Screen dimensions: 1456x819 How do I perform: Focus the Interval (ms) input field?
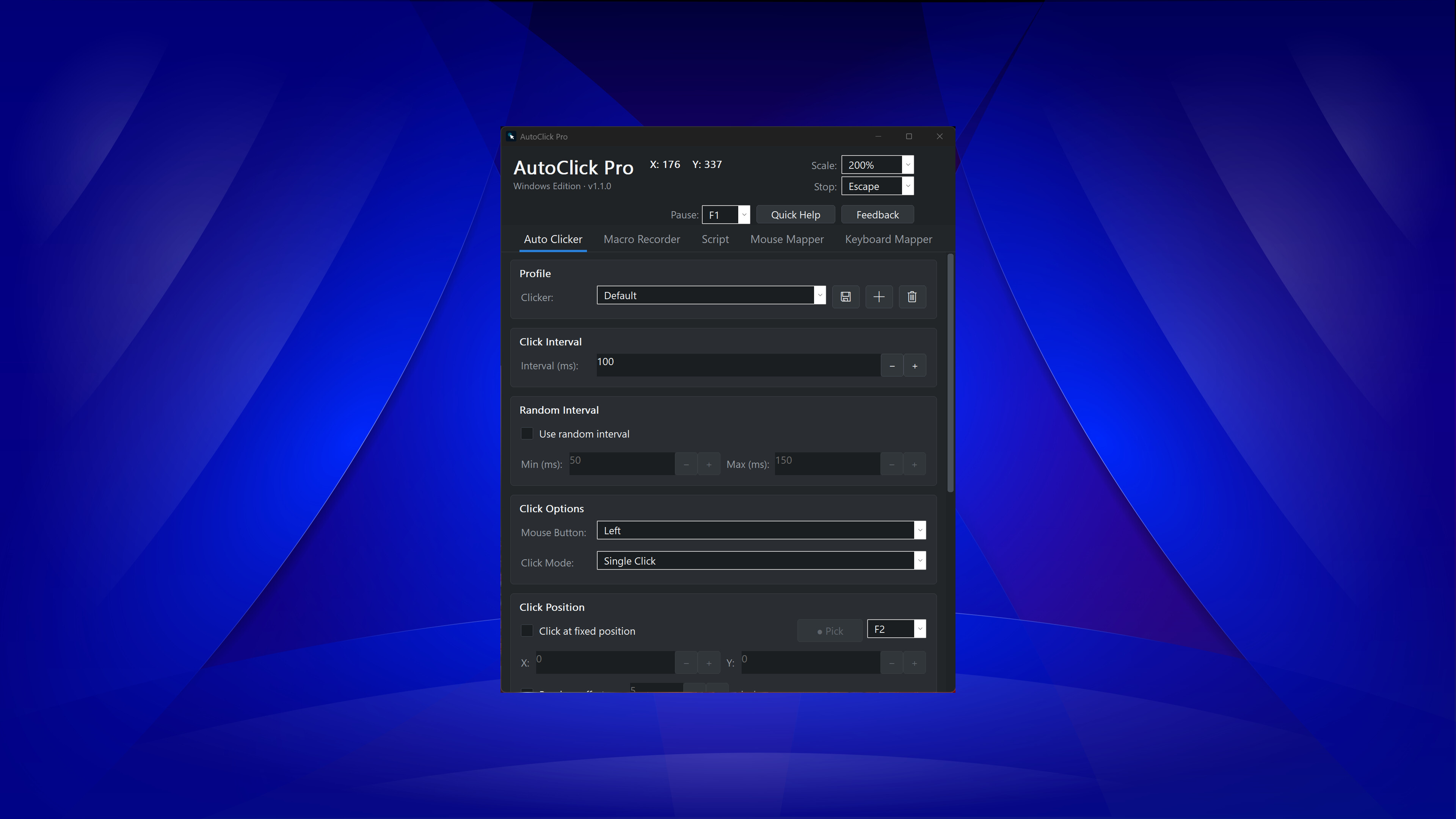(738, 365)
